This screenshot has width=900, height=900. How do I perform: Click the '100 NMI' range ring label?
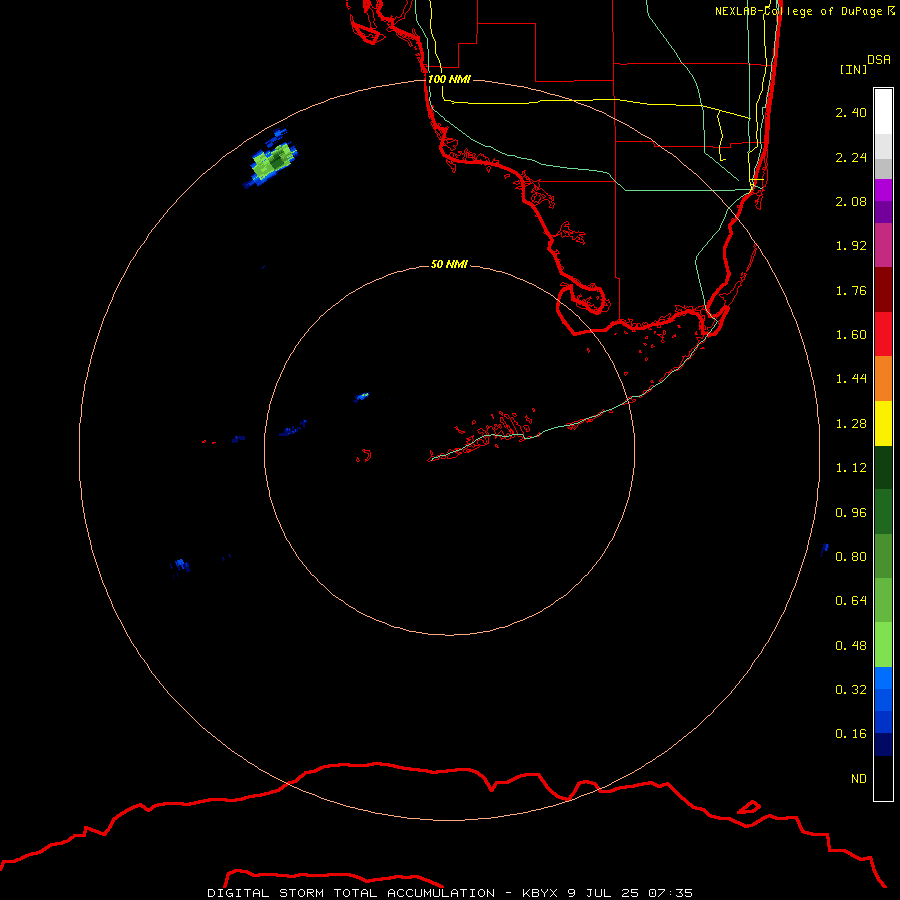point(449,79)
